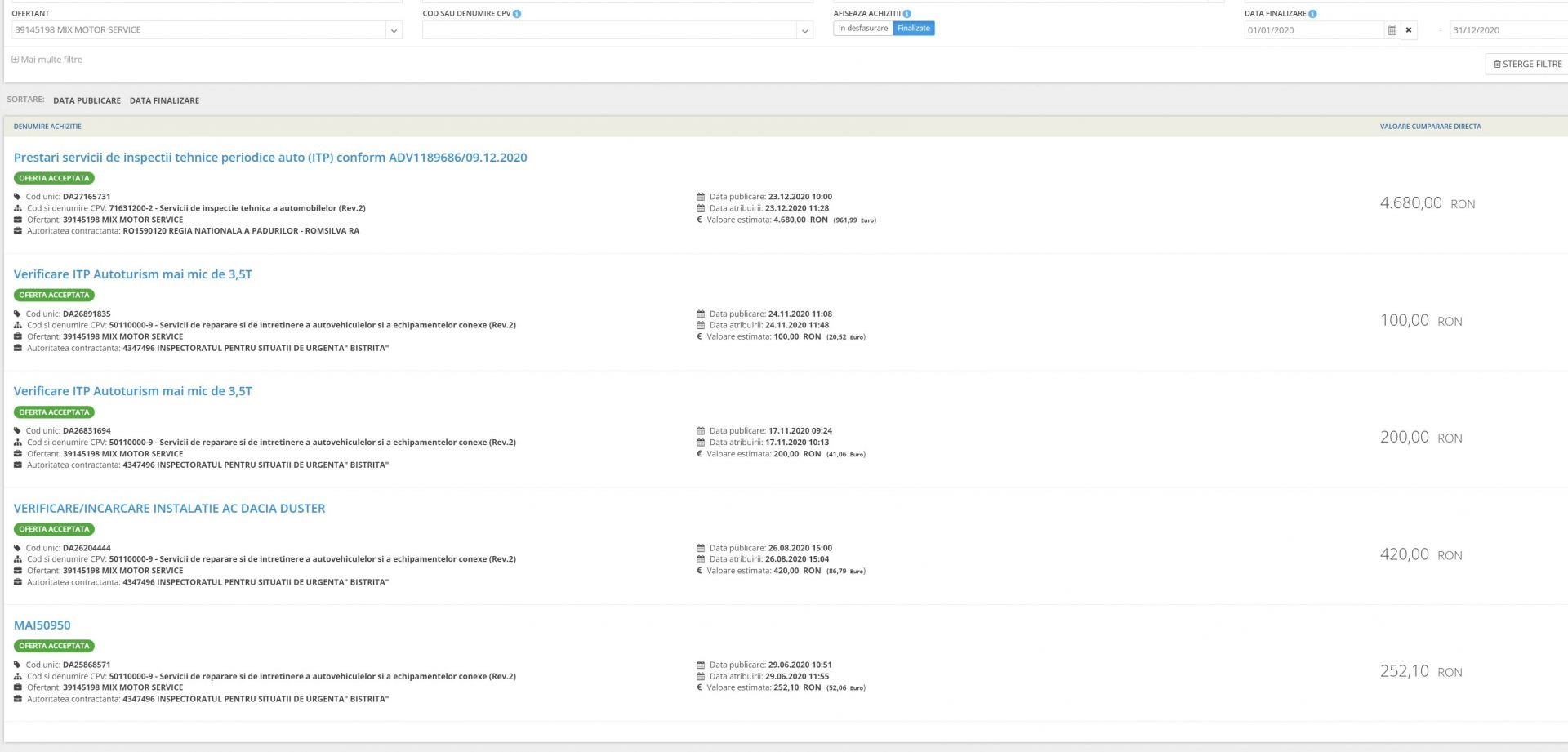This screenshot has width=1568, height=752.
Task: Click the end date field showing 31/12/2020
Action: tap(1507, 30)
